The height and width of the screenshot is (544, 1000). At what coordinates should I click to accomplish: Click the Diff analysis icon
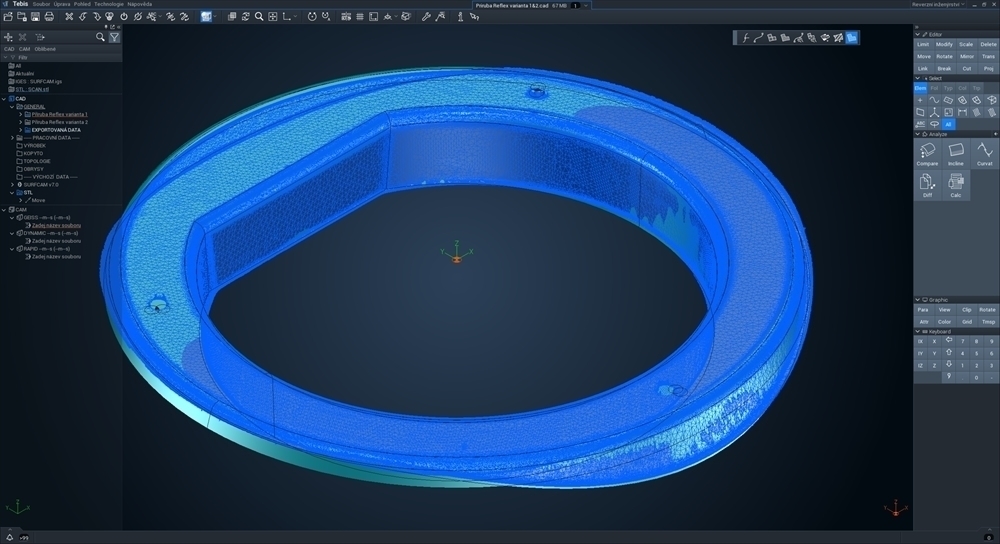tap(927, 185)
